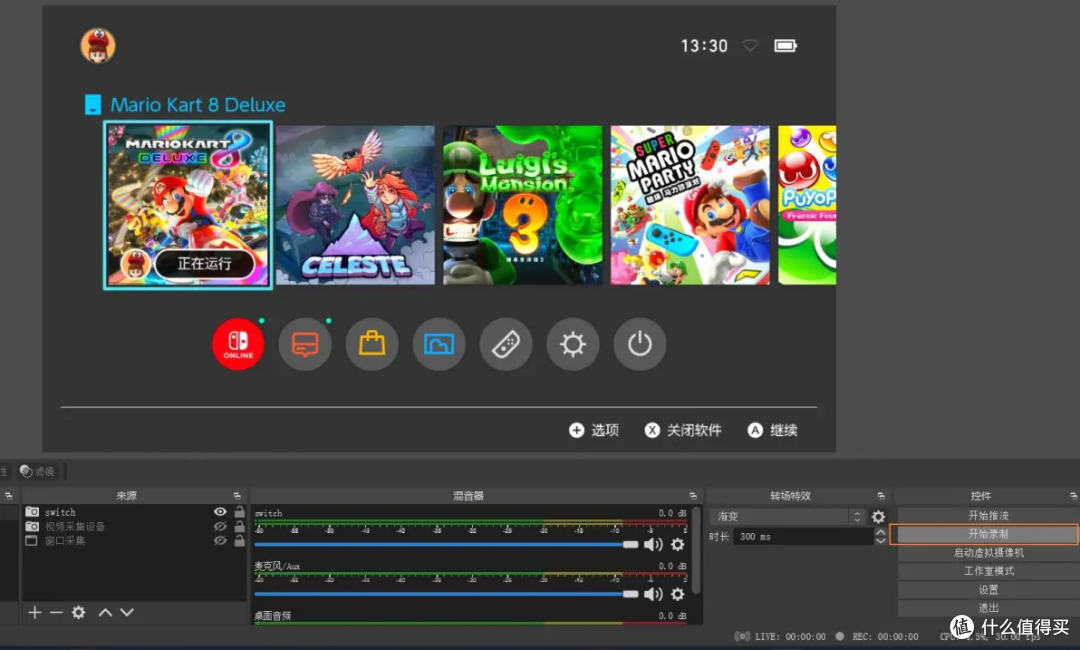Open the Nintendo eShop bag icon
The width and height of the screenshot is (1080, 650).
point(372,344)
